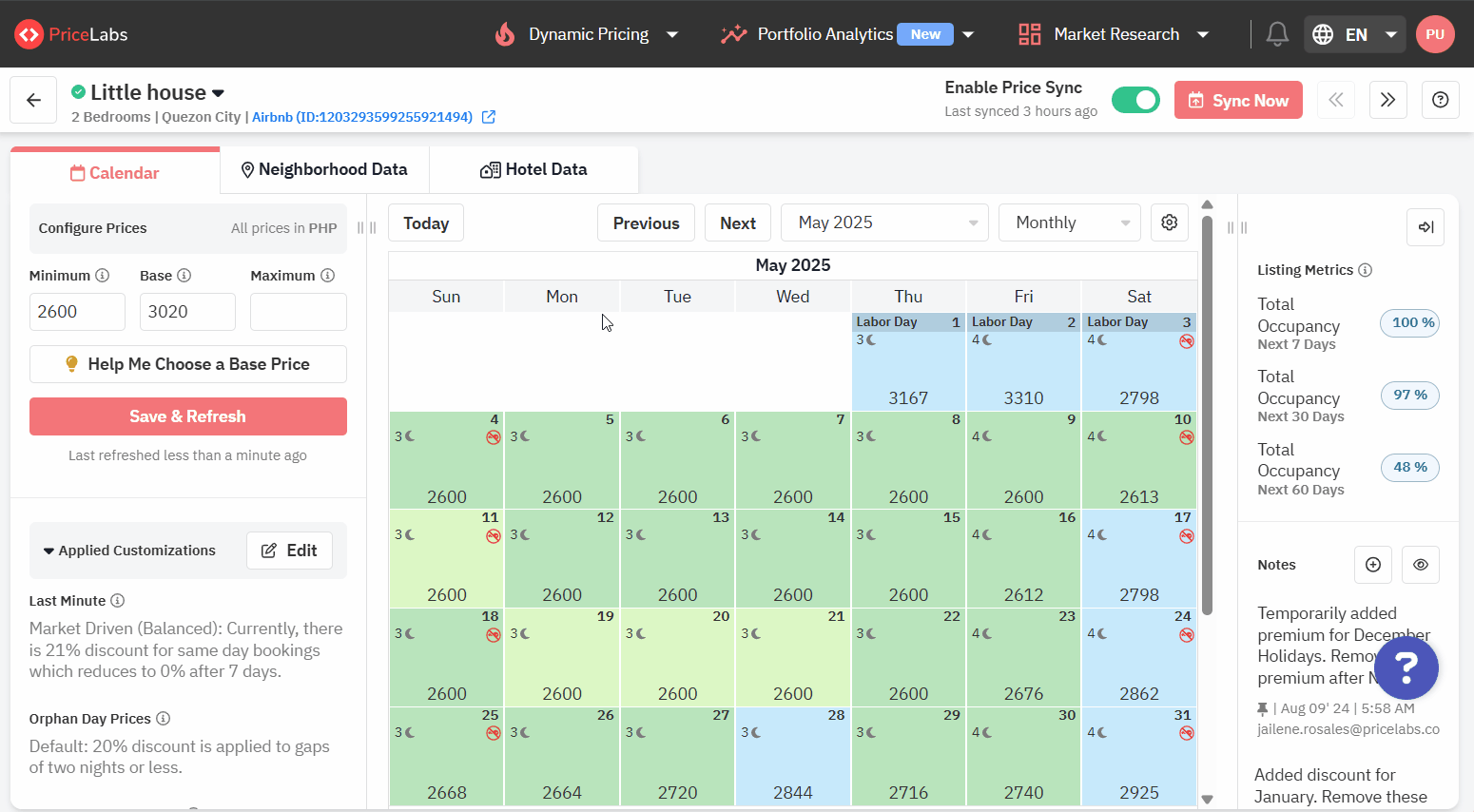Switch to the Hotel Data tab
The width and height of the screenshot is (1474, 812).
(533, 169)
